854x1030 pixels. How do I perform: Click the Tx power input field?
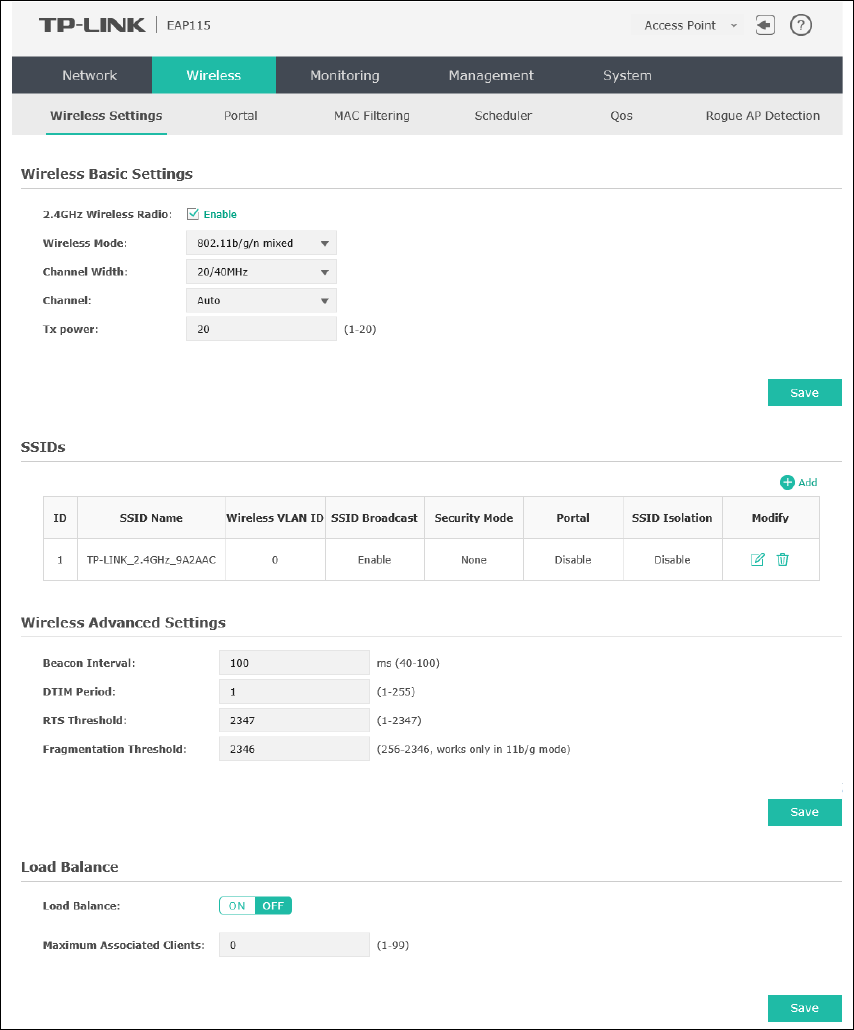[x=261, y=329]
